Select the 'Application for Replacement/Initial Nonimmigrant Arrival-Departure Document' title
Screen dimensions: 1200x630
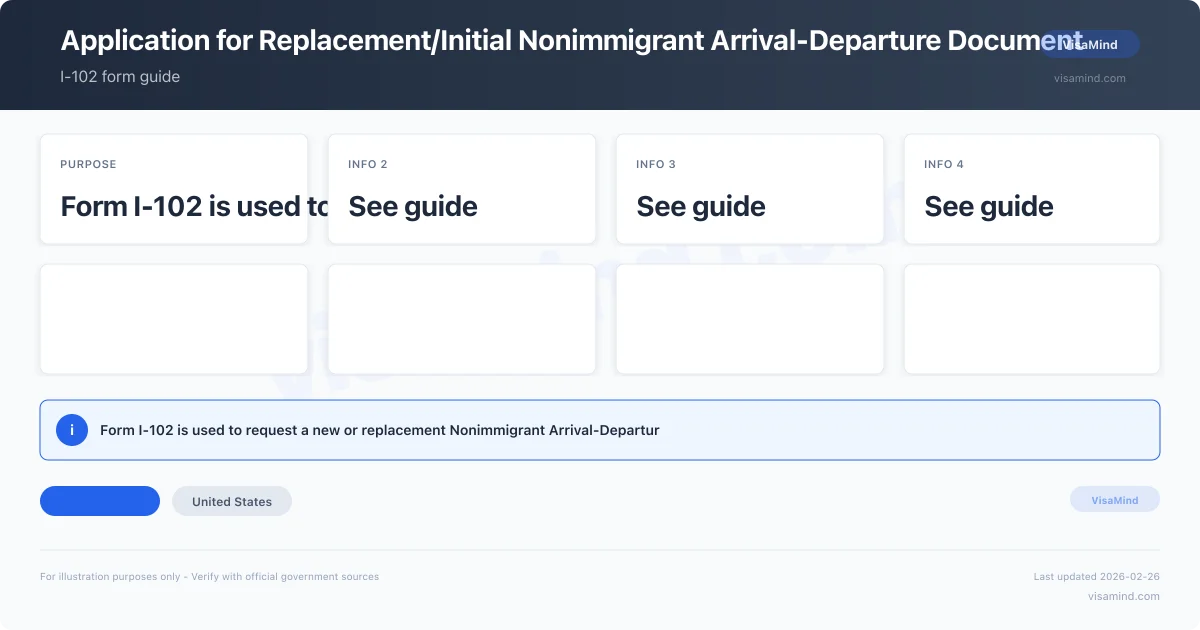572,40
